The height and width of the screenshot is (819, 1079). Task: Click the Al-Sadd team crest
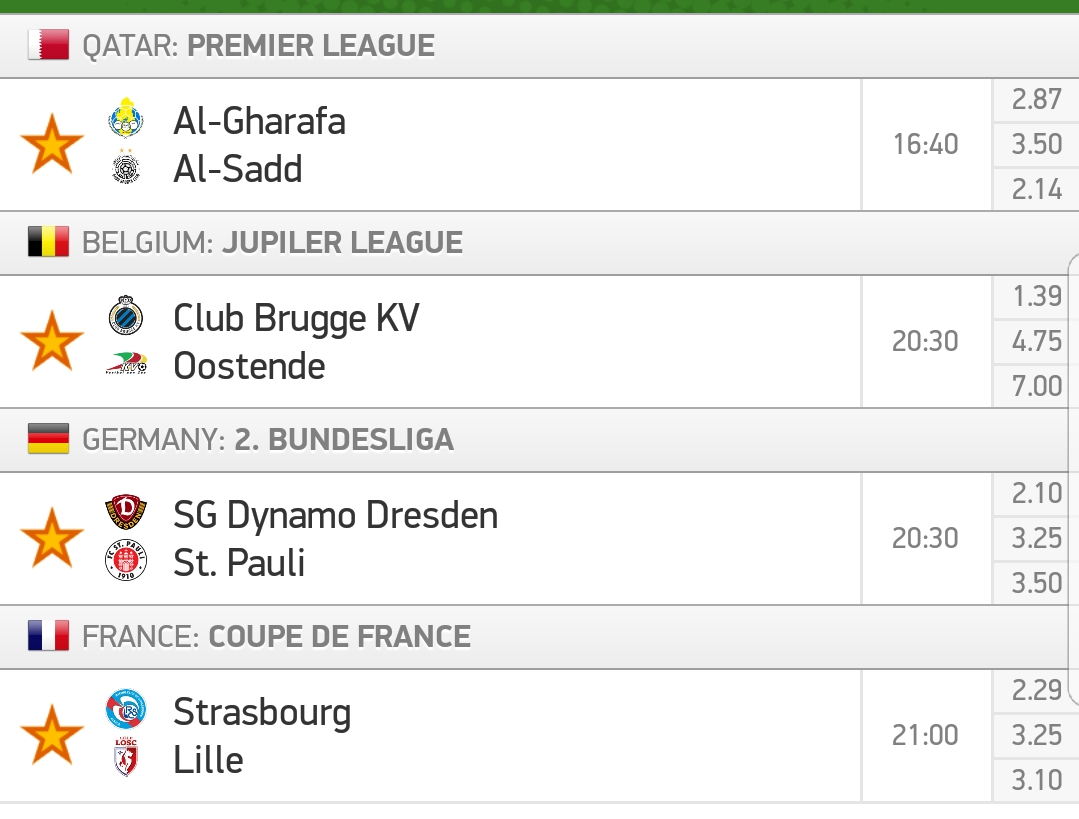pyautogui.click(x=126, y=167)
